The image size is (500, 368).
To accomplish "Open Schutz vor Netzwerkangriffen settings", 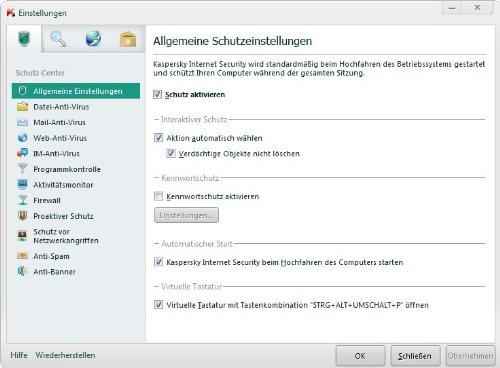I will point(66,236).
